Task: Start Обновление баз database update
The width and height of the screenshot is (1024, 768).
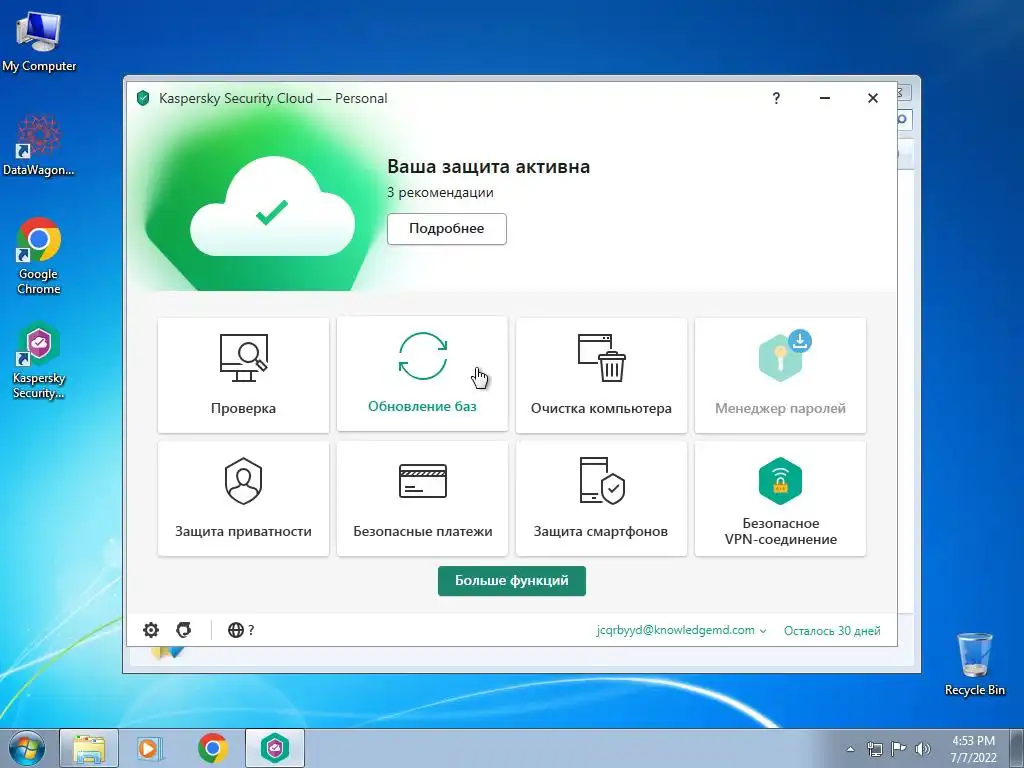Action: click(x=422, y=374)
